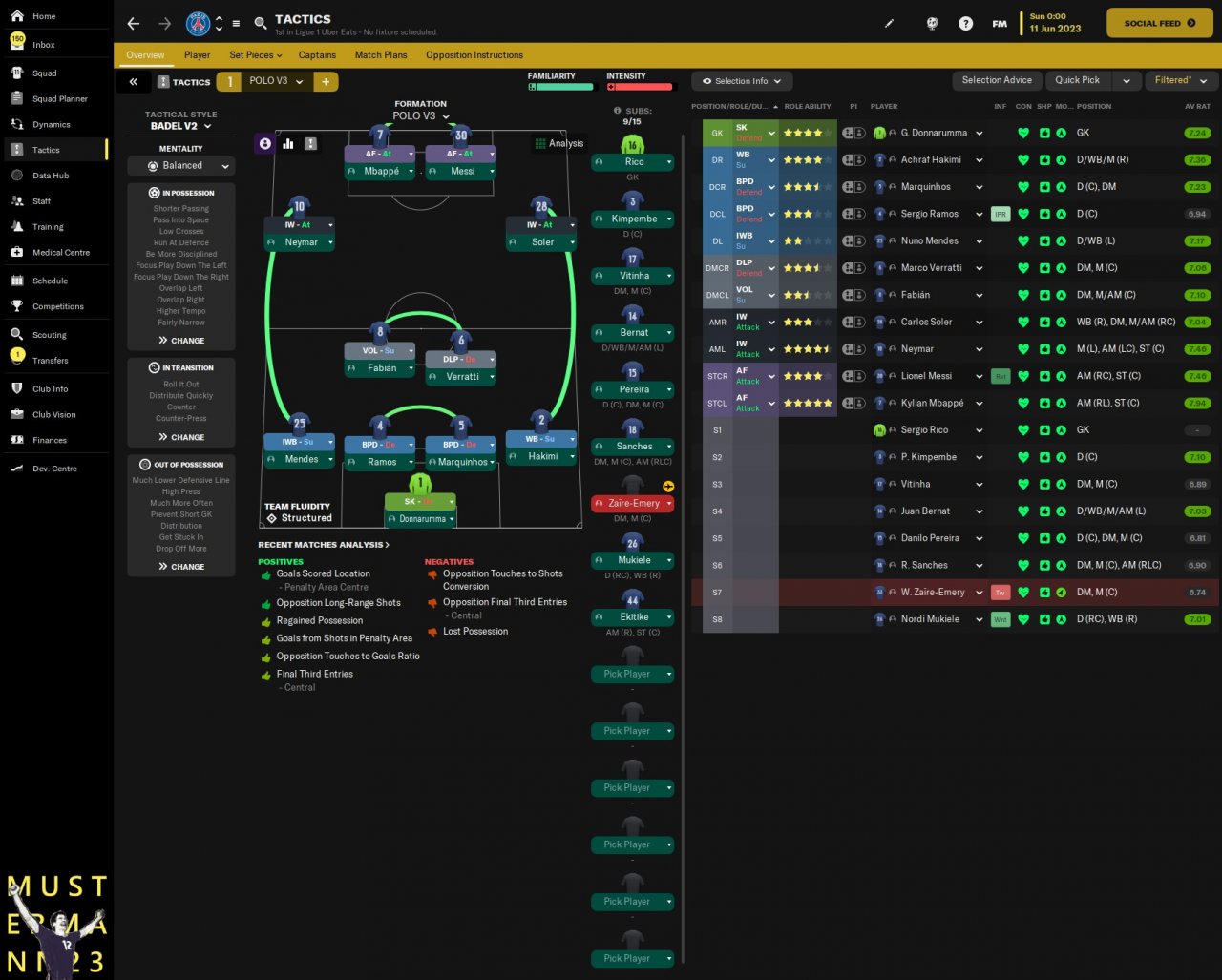The width and height of the screenshot is (1222, 980).
Task: Open Squad Planner in the sidebar
Action: [x=59, y=99]
